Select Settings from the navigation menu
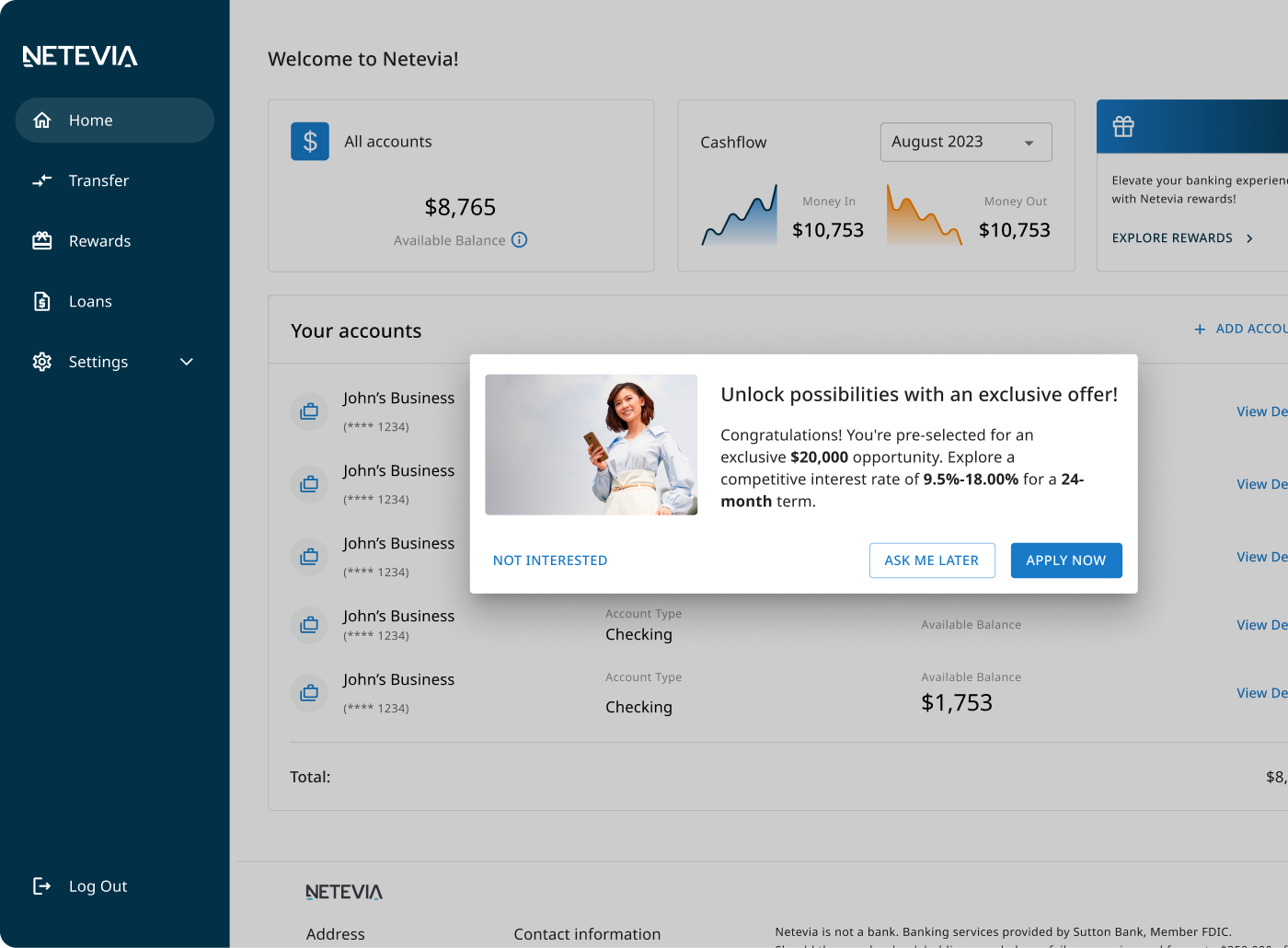1288x948 pixels. 98,362
